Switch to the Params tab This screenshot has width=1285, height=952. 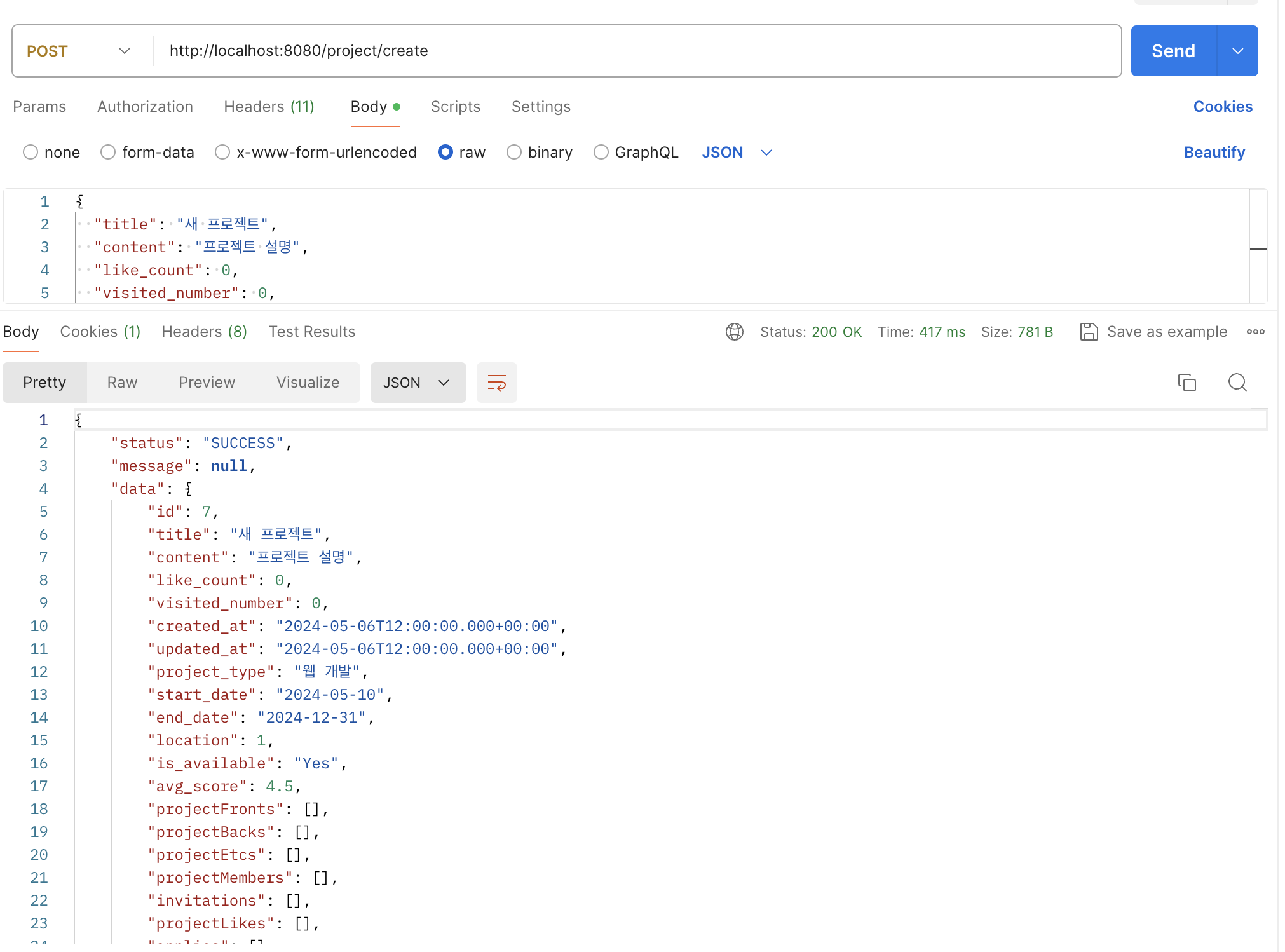pyautogui.click(x=39, y=107)
